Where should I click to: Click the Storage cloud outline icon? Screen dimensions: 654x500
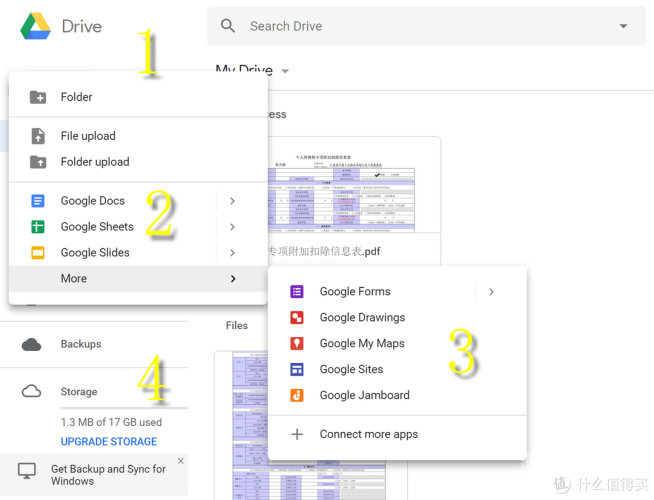click(x=31, y=392)
